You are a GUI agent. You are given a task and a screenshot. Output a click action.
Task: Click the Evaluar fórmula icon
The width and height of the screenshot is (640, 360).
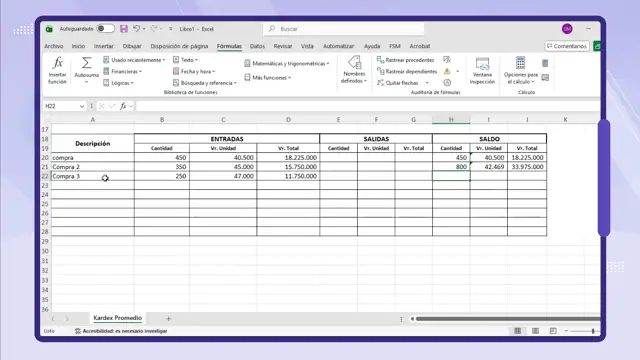[x=447, y=83]
